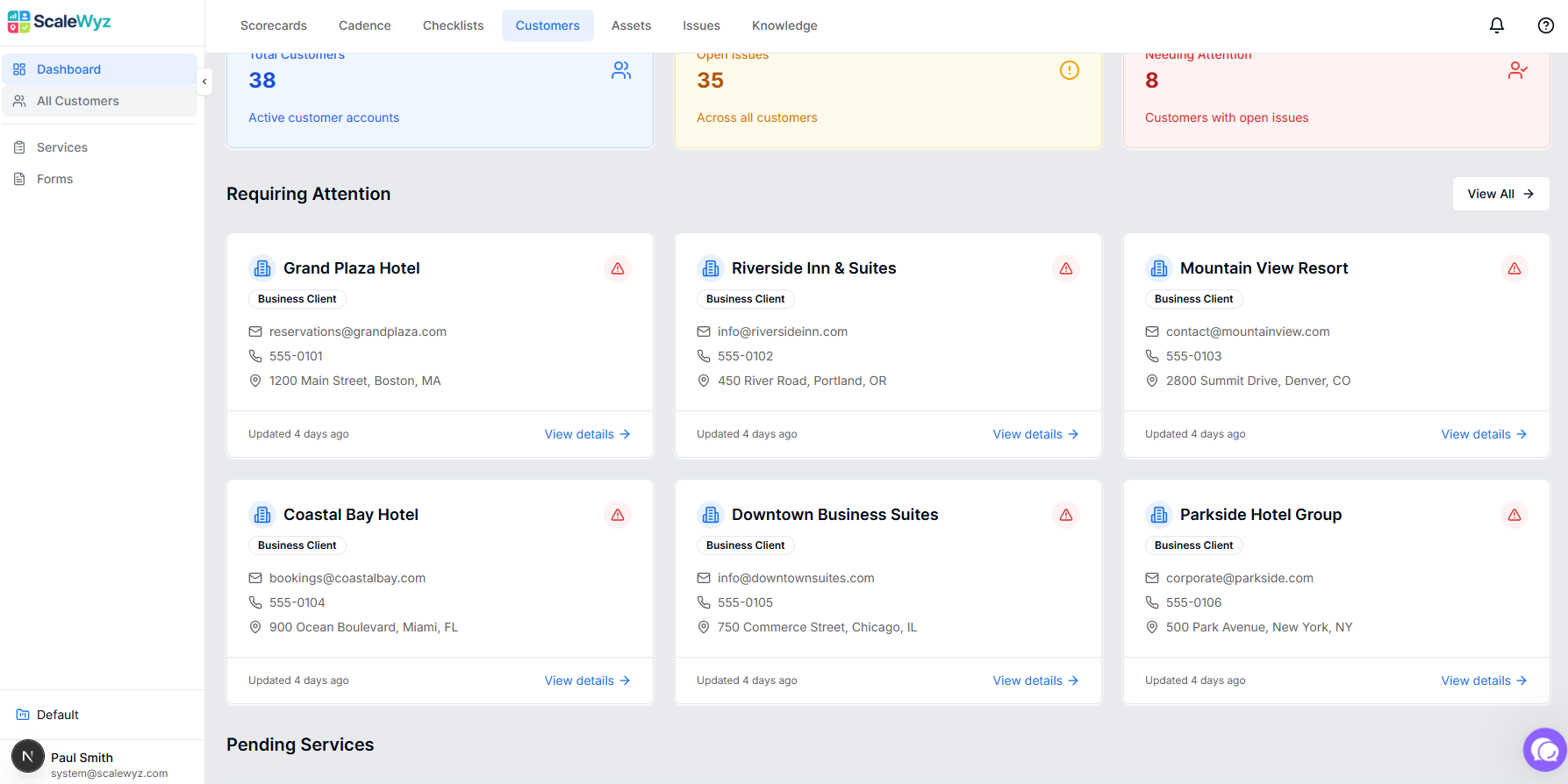View details for Riverside Inn & Suites

tap(1036, 434)
